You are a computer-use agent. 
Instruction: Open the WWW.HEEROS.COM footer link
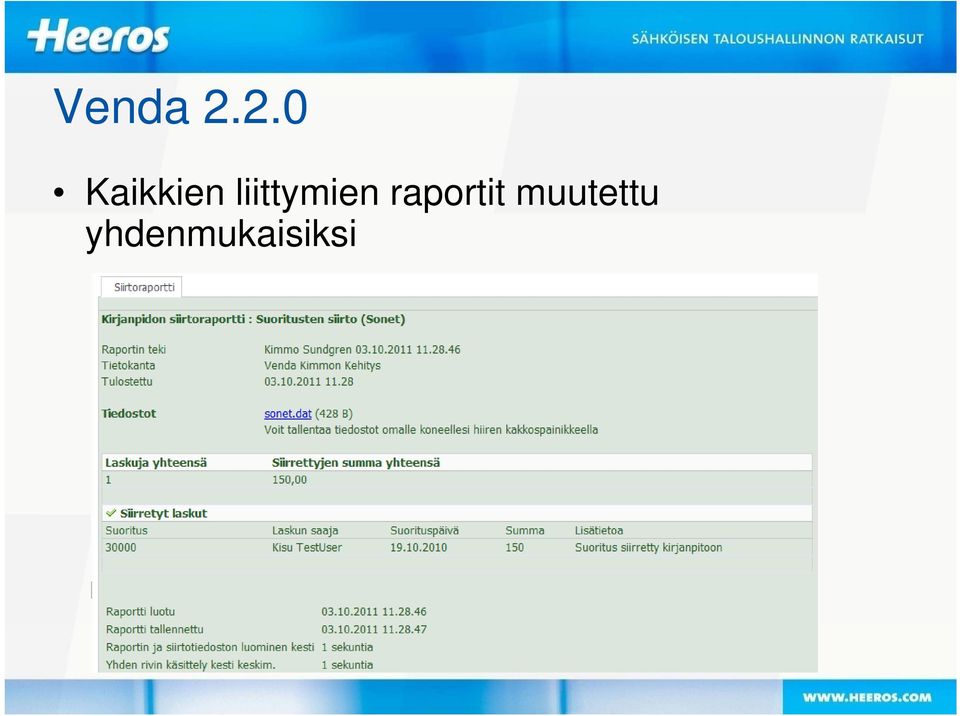(867, 697)
